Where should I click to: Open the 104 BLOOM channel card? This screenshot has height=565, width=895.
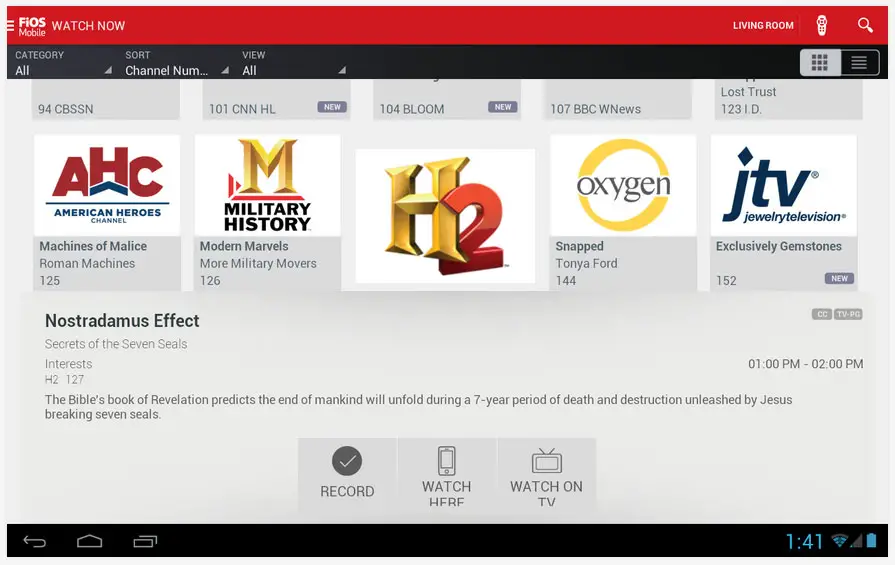[x=447, y=100]
